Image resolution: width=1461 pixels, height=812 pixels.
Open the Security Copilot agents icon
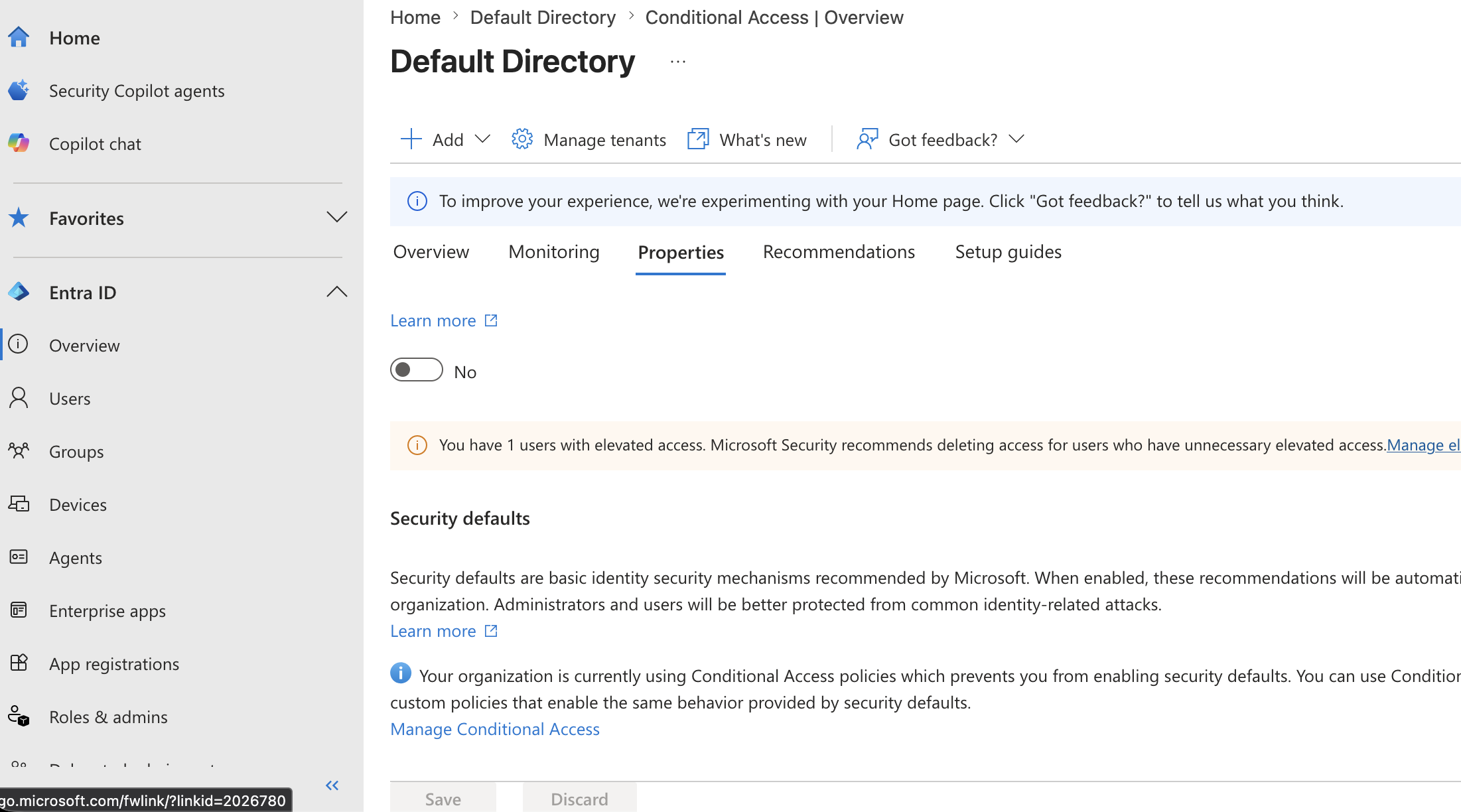pyautogui.click(x=19, y=90)
